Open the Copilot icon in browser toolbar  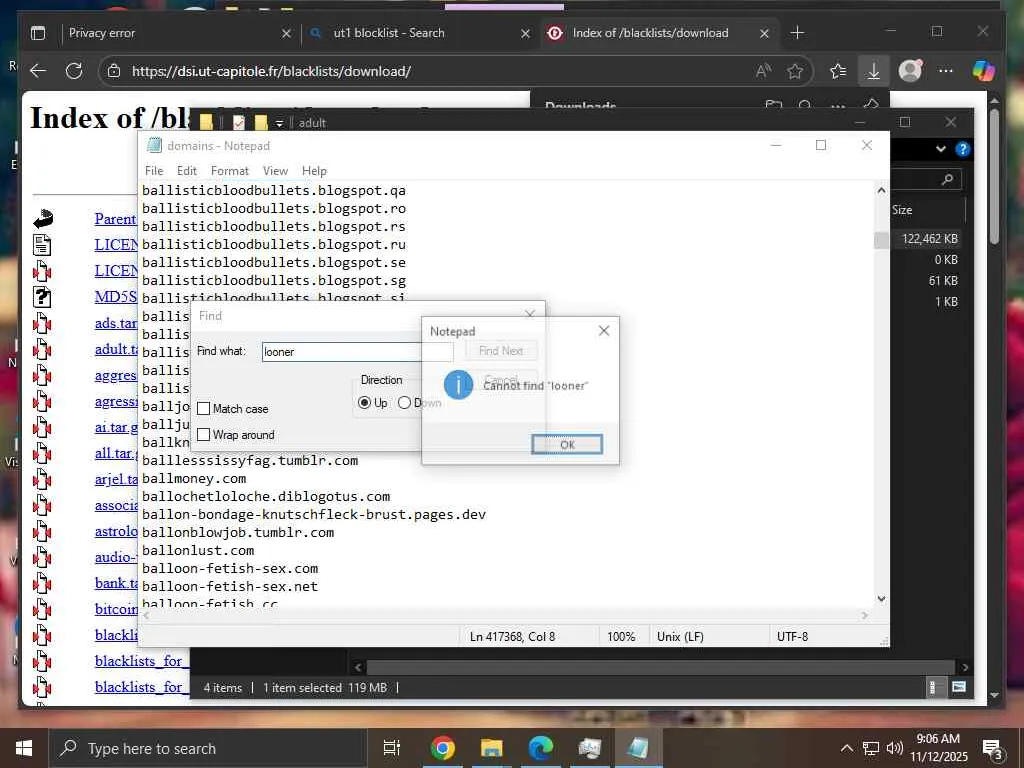point(984,71)
